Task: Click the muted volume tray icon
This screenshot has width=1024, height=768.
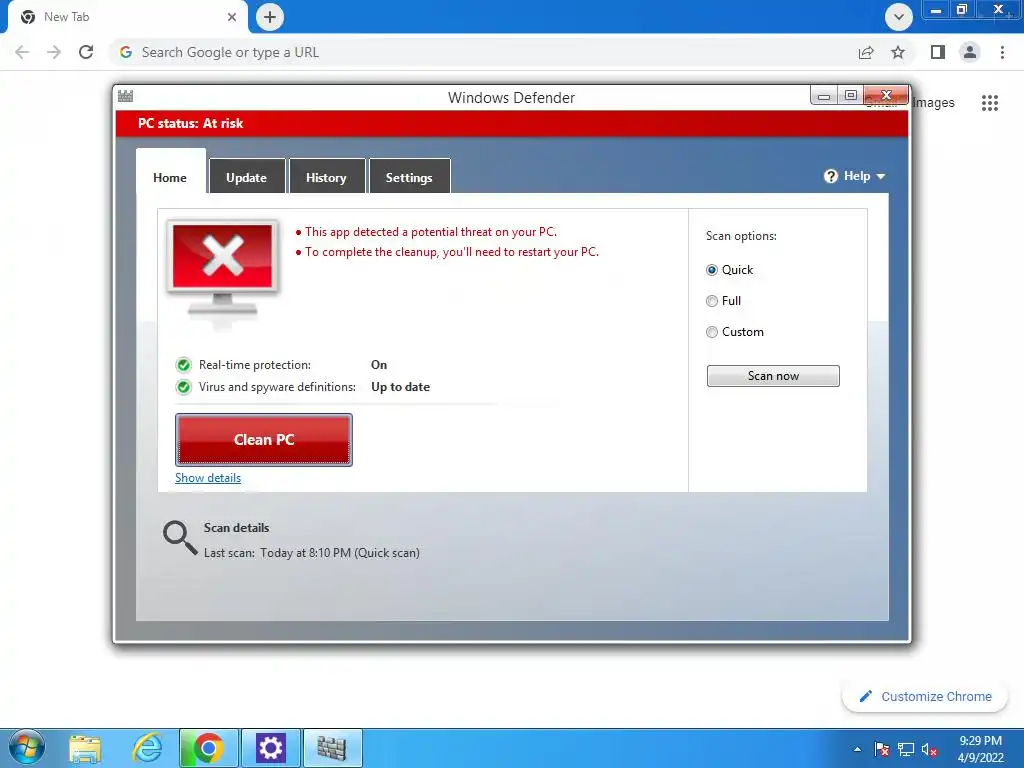Action: 929,749
